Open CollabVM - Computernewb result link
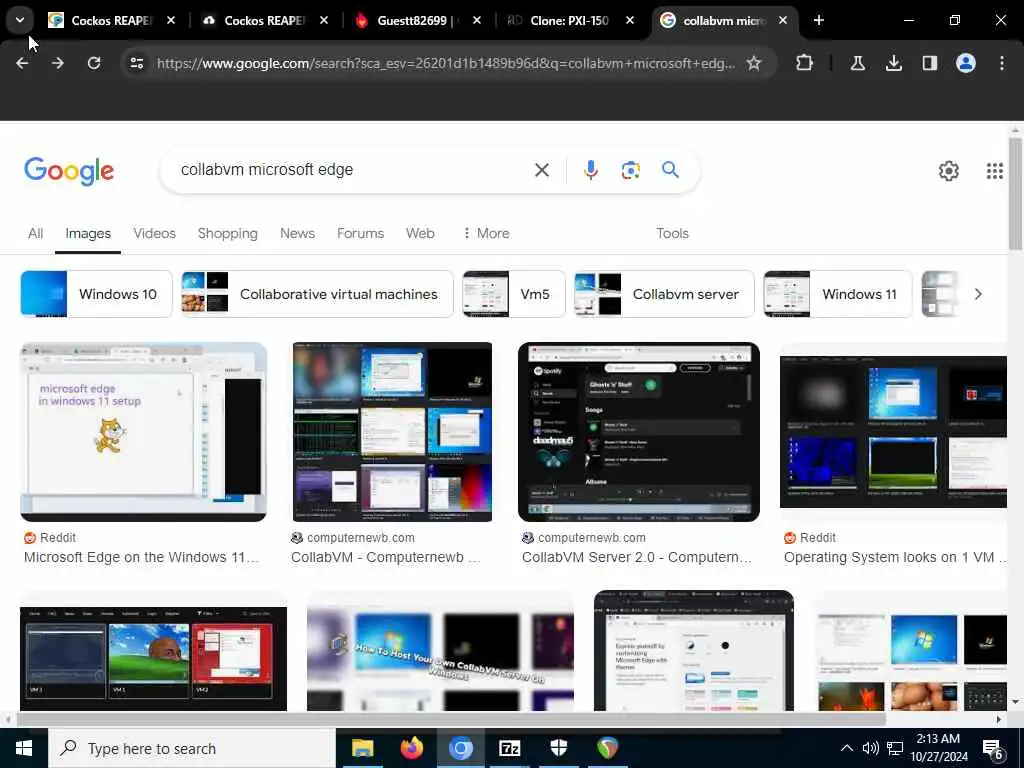 click(385, 557)
